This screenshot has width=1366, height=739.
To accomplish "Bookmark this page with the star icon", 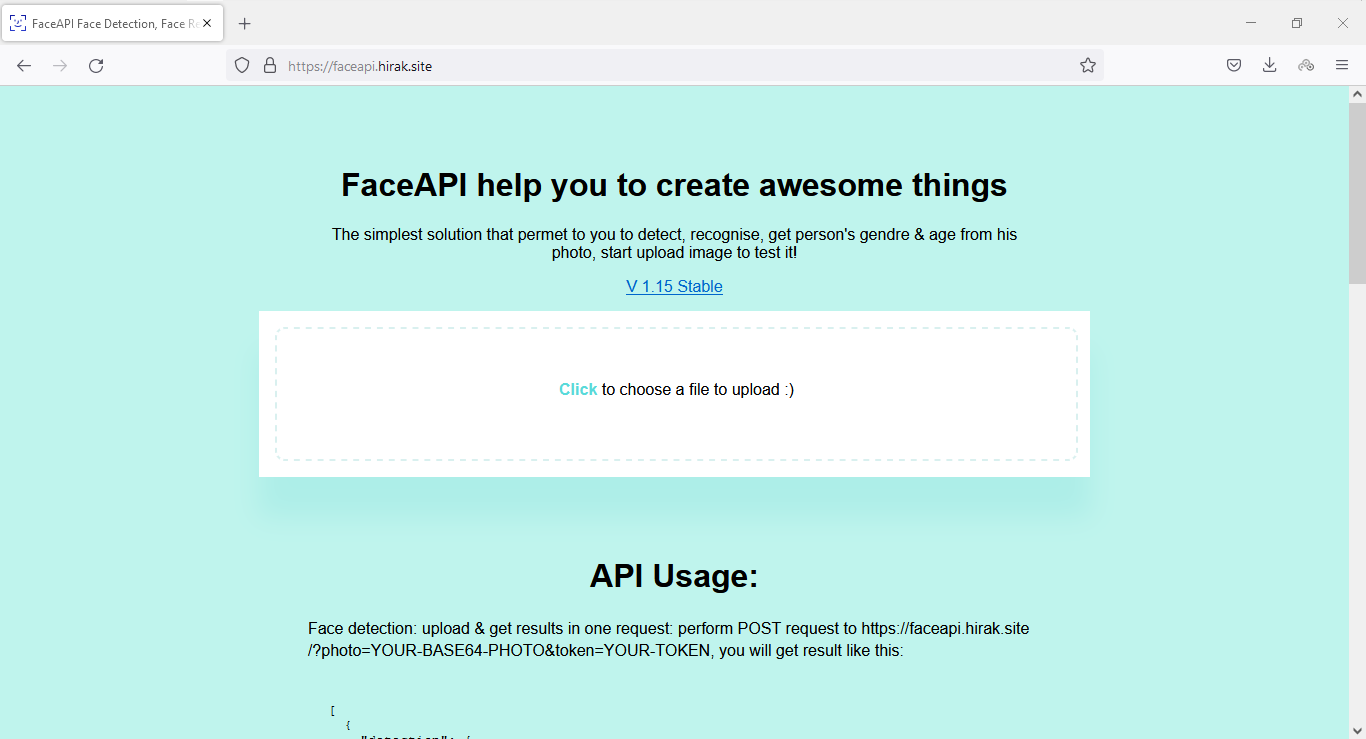I will click(x=1088, y=66).
